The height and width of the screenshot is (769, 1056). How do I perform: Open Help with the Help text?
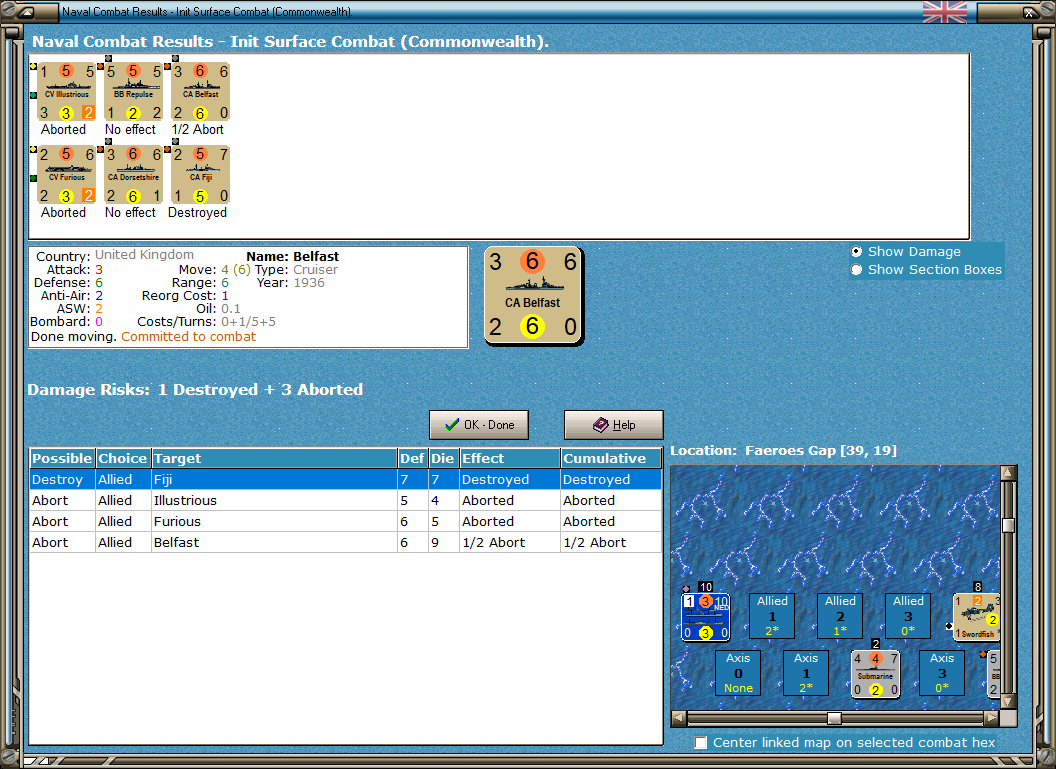point(624,425)
